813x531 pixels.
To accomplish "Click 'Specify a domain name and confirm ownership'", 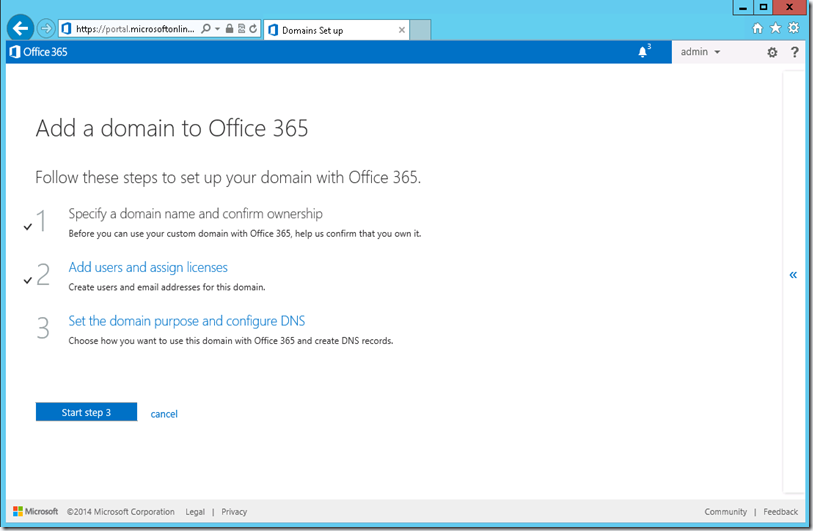I will 195,214.
